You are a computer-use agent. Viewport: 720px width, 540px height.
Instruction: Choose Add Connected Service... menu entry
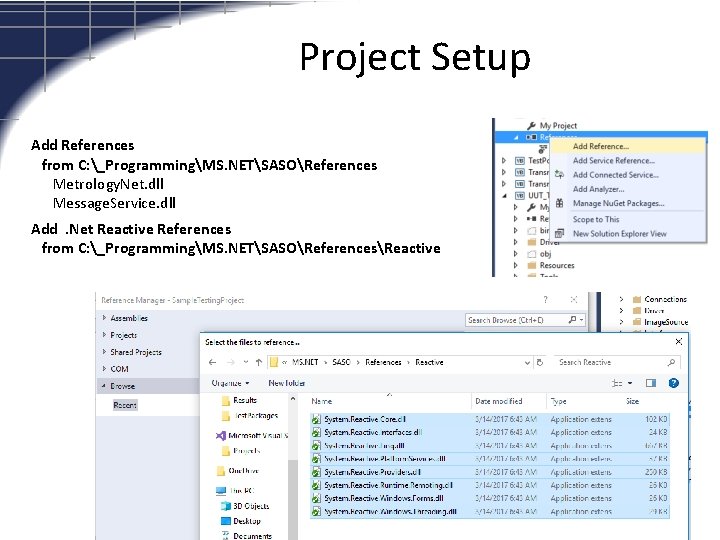[x=615, y=174]
